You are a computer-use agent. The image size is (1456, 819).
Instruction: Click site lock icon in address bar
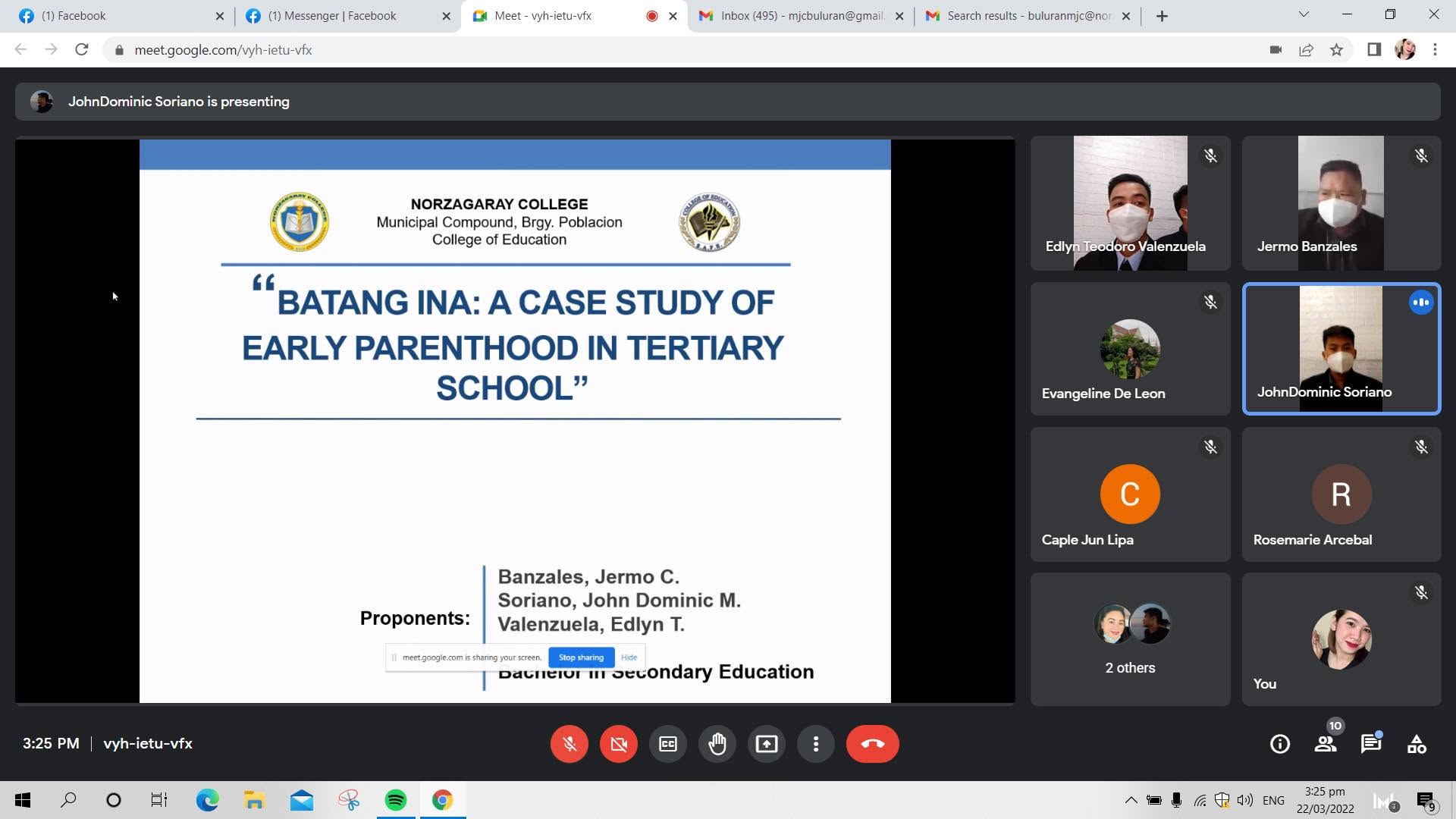(x=119, y=50)
